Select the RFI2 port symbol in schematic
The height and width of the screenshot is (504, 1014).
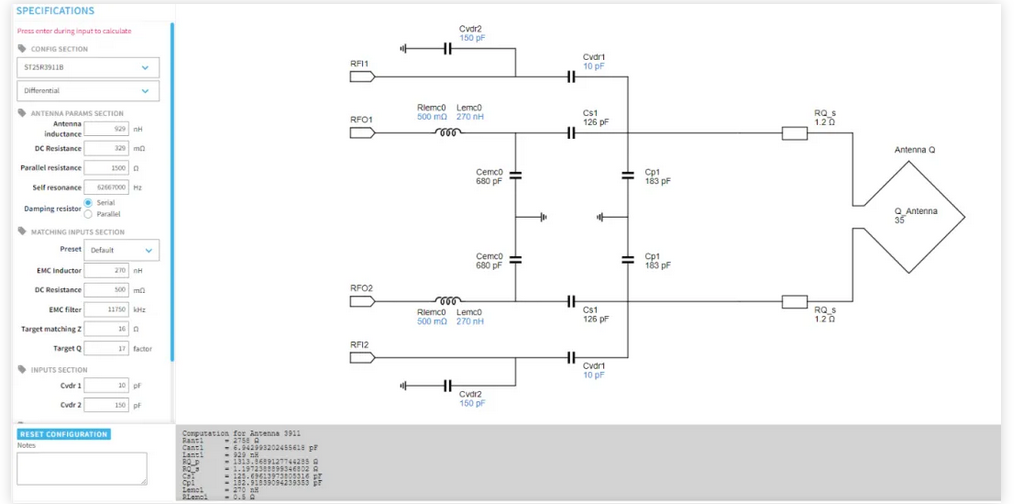tap(361, 356)
